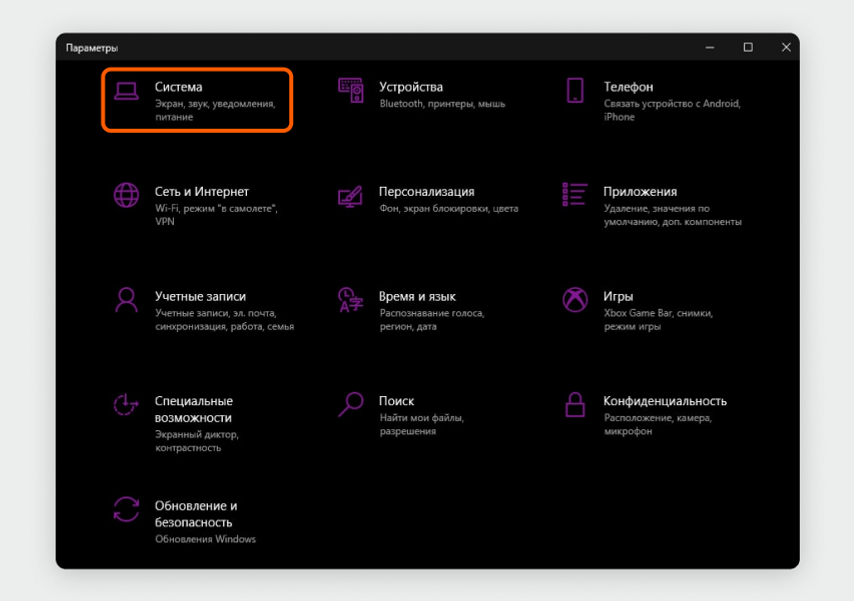Open the Персонализация monitor-and-brush icon

click(x=350, y=196)
